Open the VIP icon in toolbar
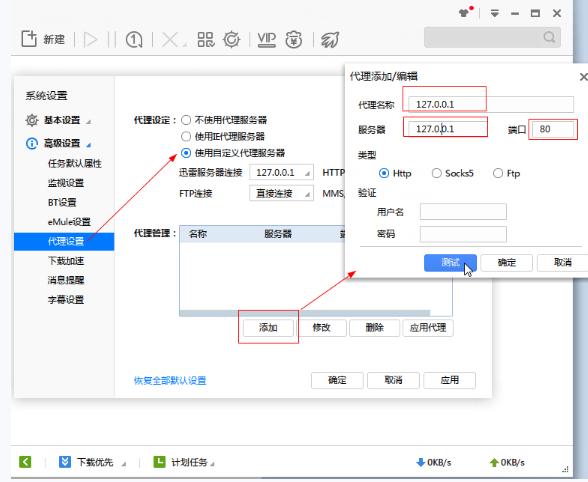Screen dimensions: 588x482 click(267, 39)
